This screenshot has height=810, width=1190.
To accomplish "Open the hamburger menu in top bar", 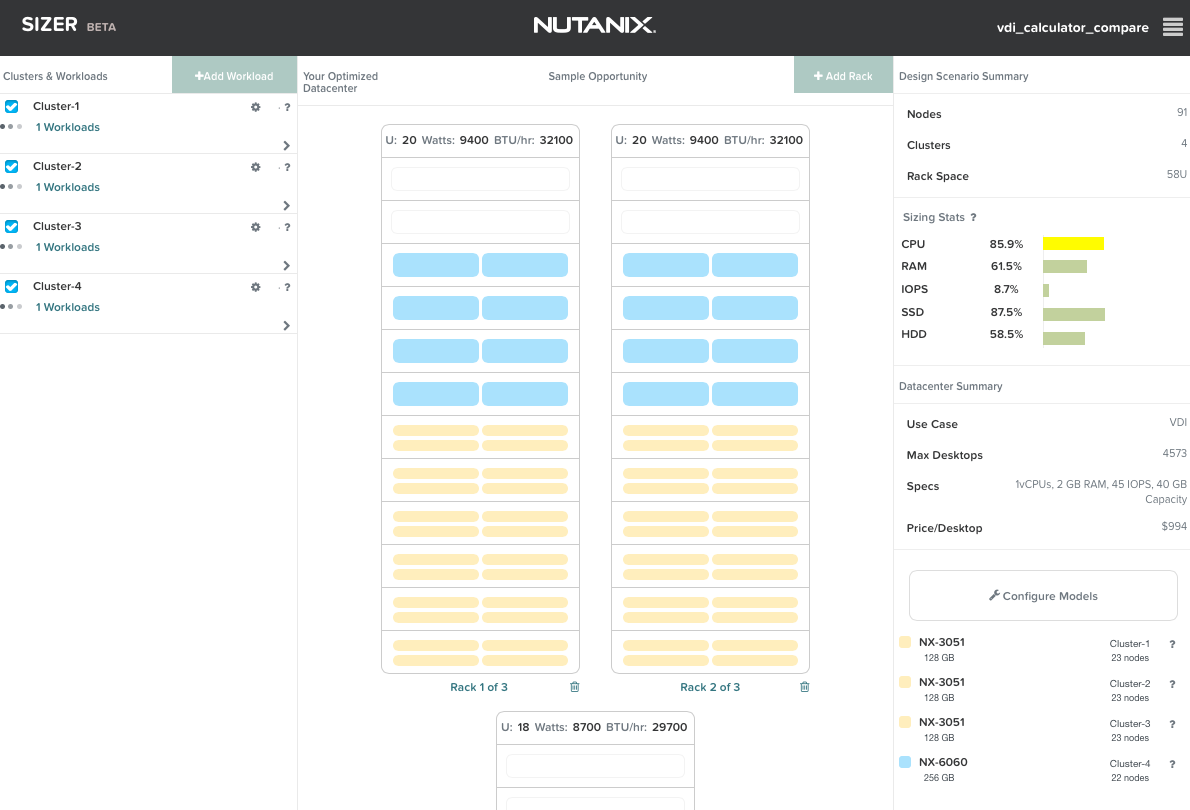I will coord(1173,27).
